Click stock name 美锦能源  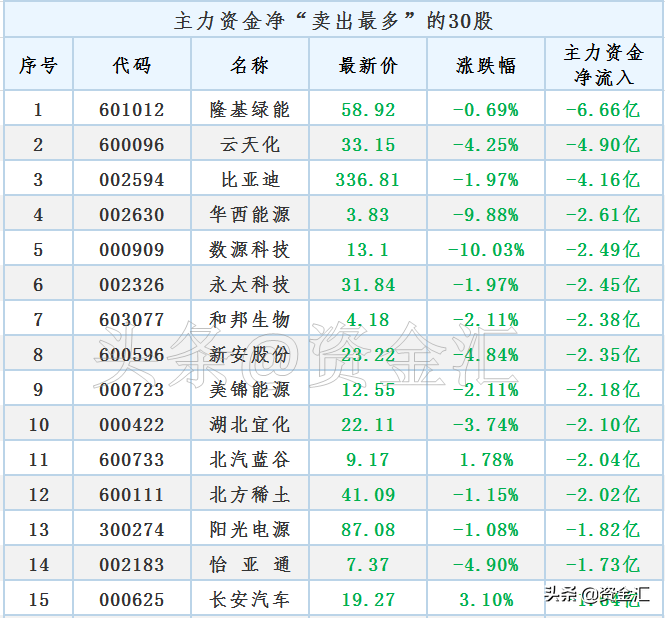250,389
